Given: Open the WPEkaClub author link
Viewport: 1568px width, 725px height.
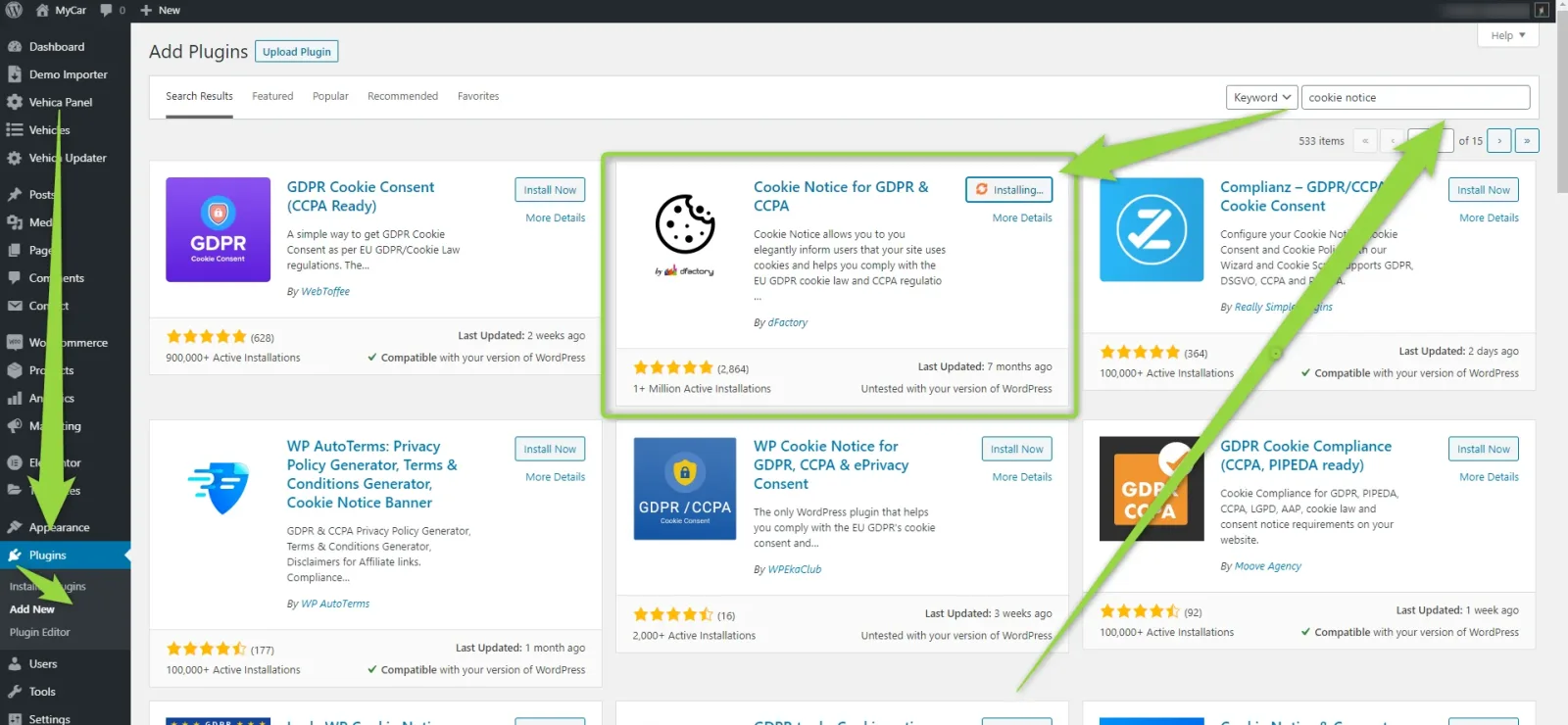Looking at the screenshot, I should (795, 569).
